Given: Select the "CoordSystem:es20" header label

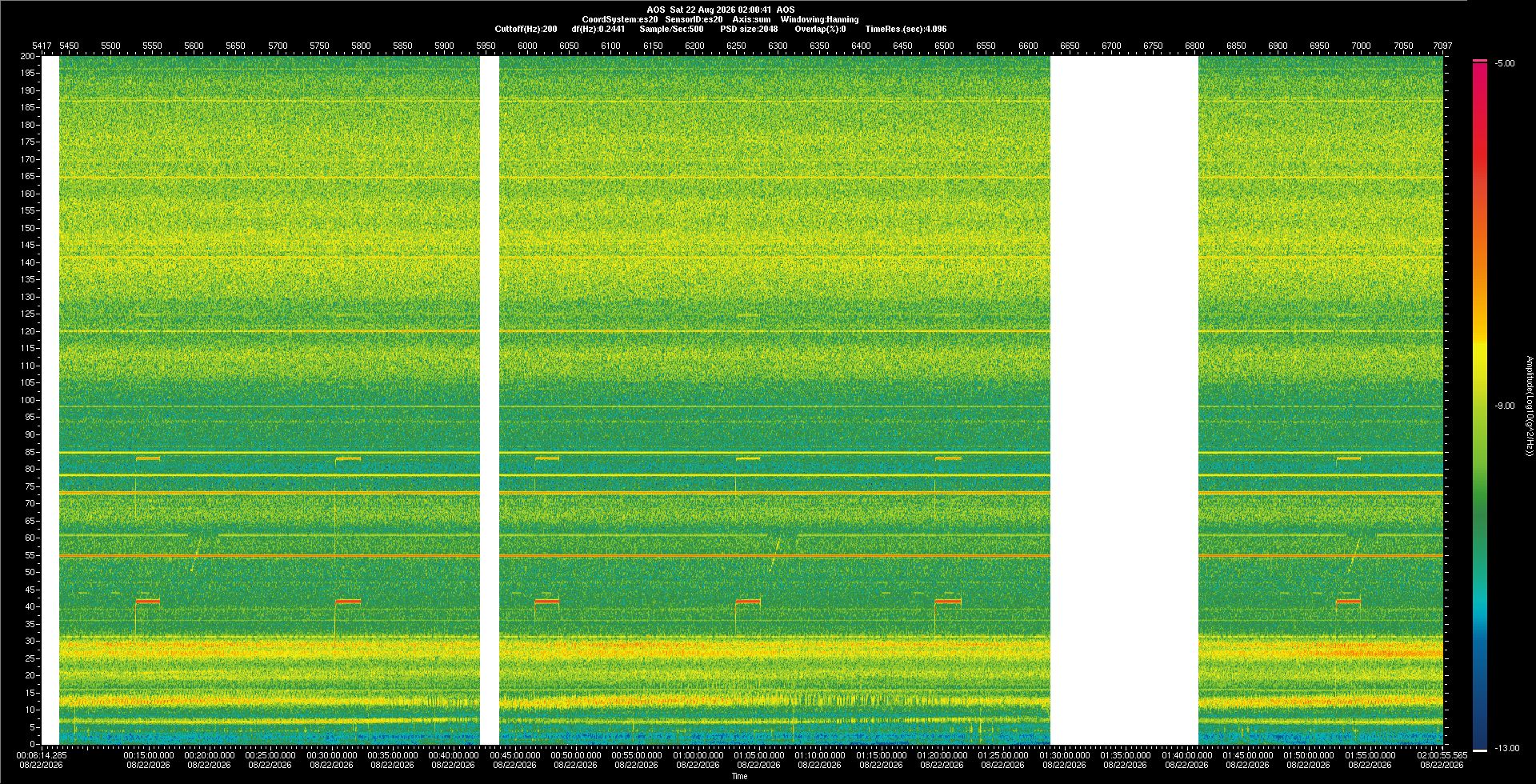Looking at the screenshot, I should point(620,19).
